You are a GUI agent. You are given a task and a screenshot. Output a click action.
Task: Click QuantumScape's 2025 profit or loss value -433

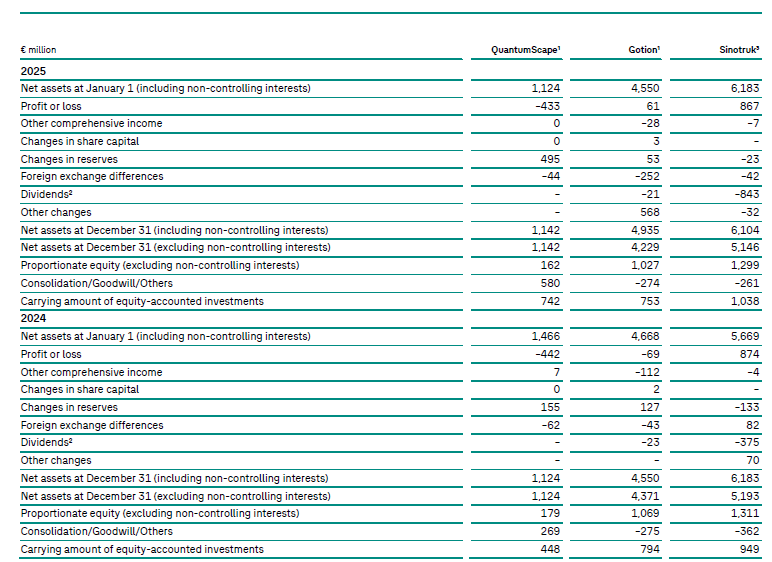[x=545, y=106]
